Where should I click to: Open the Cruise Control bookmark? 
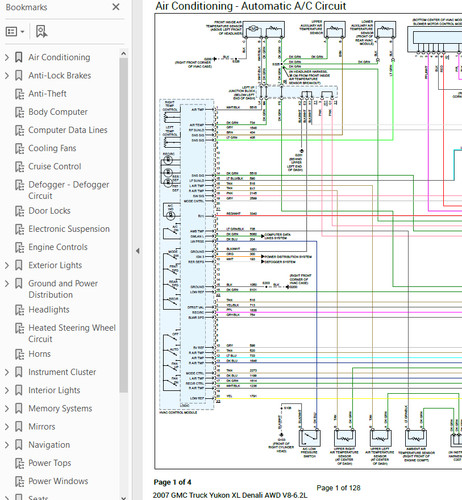pyautogui.click(x=55, y=167)
